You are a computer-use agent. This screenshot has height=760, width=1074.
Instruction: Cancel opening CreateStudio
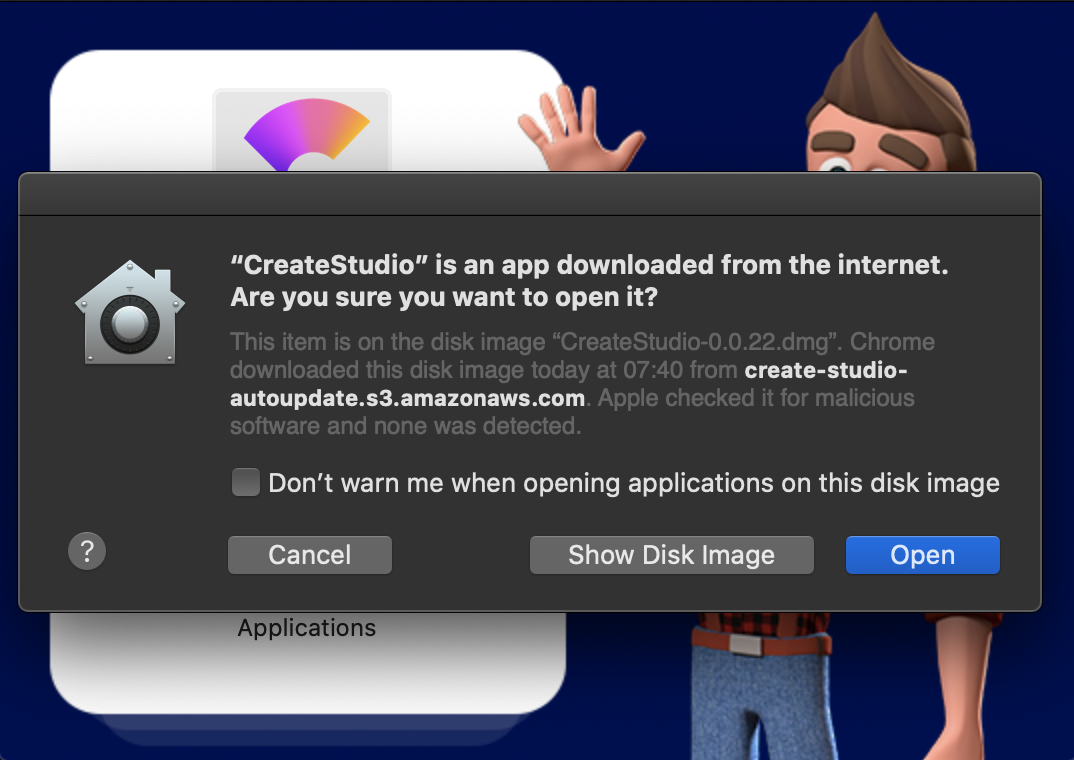[x=310, y=555]
